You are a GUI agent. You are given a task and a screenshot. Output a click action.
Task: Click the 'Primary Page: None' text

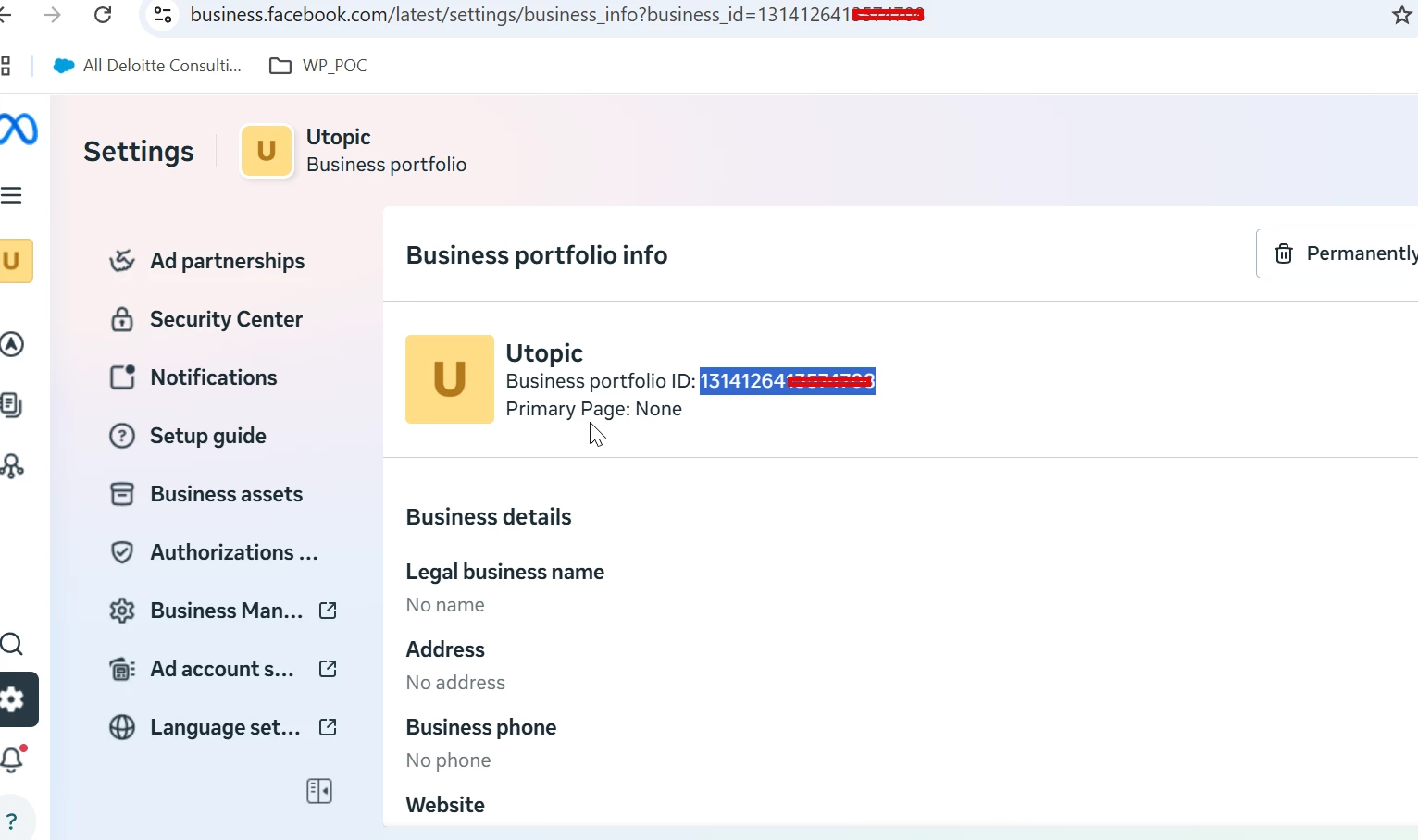coord(594,409)
